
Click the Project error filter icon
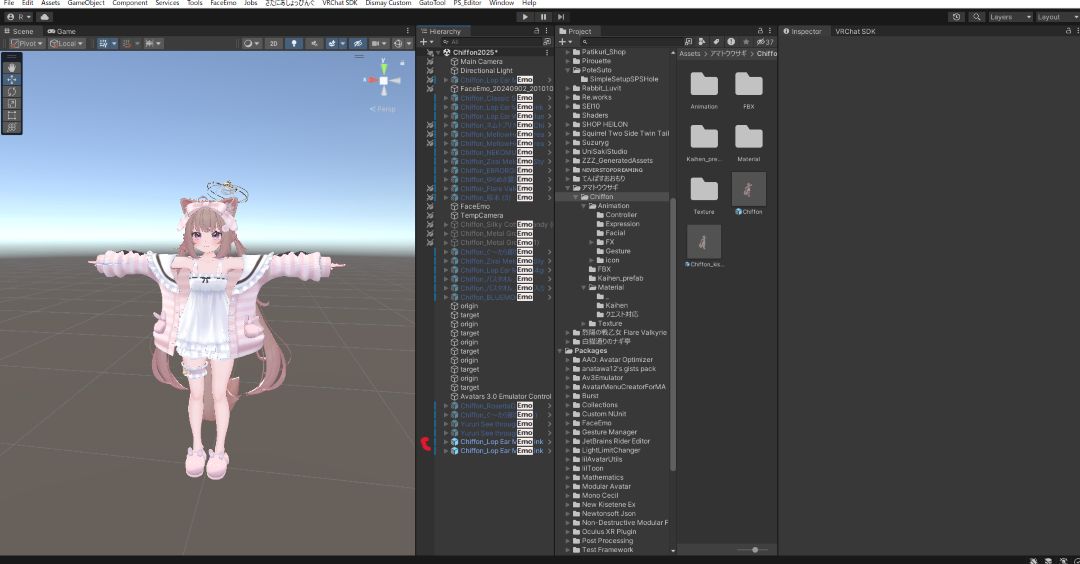click(731, 42)
